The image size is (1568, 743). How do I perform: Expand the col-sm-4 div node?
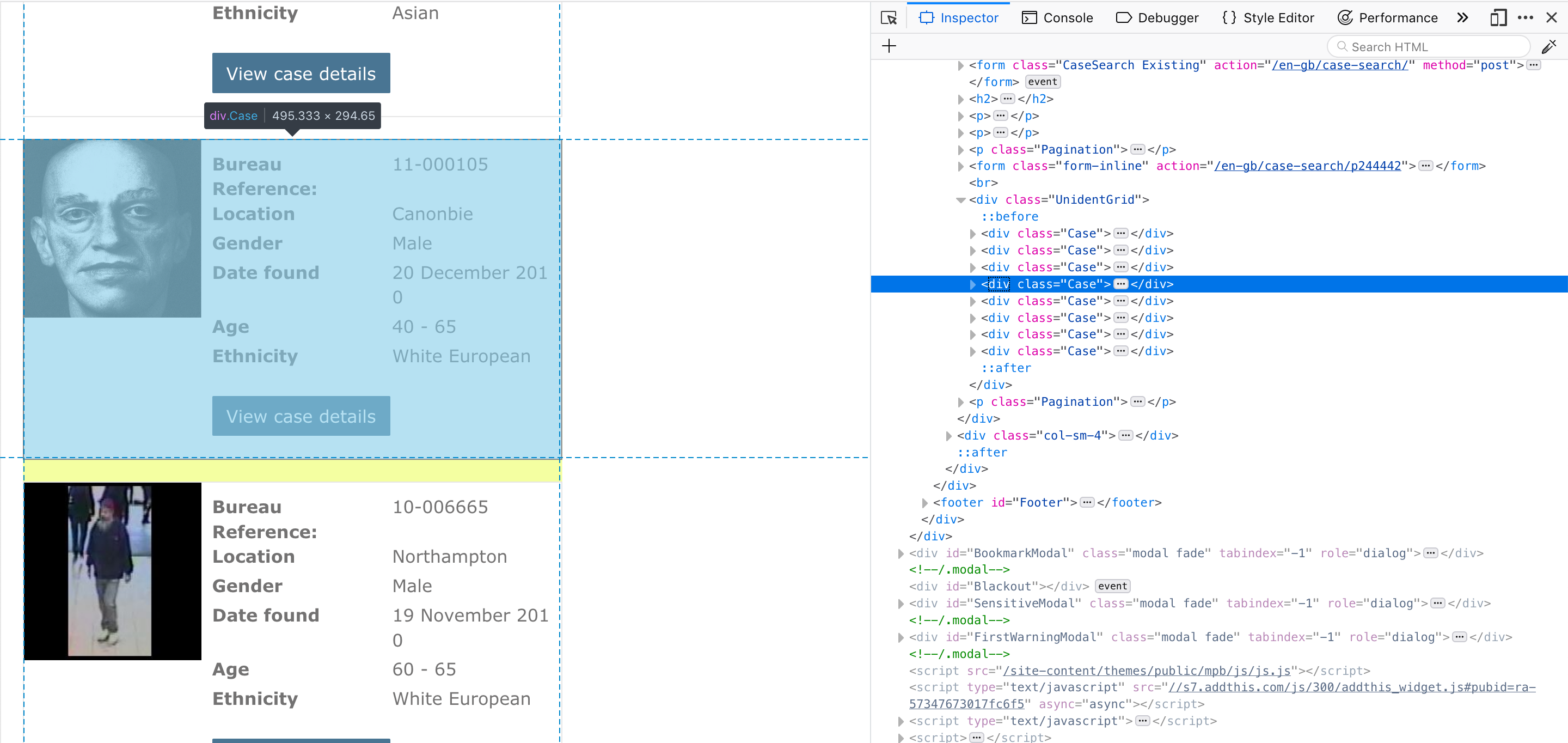pos(948,436)
